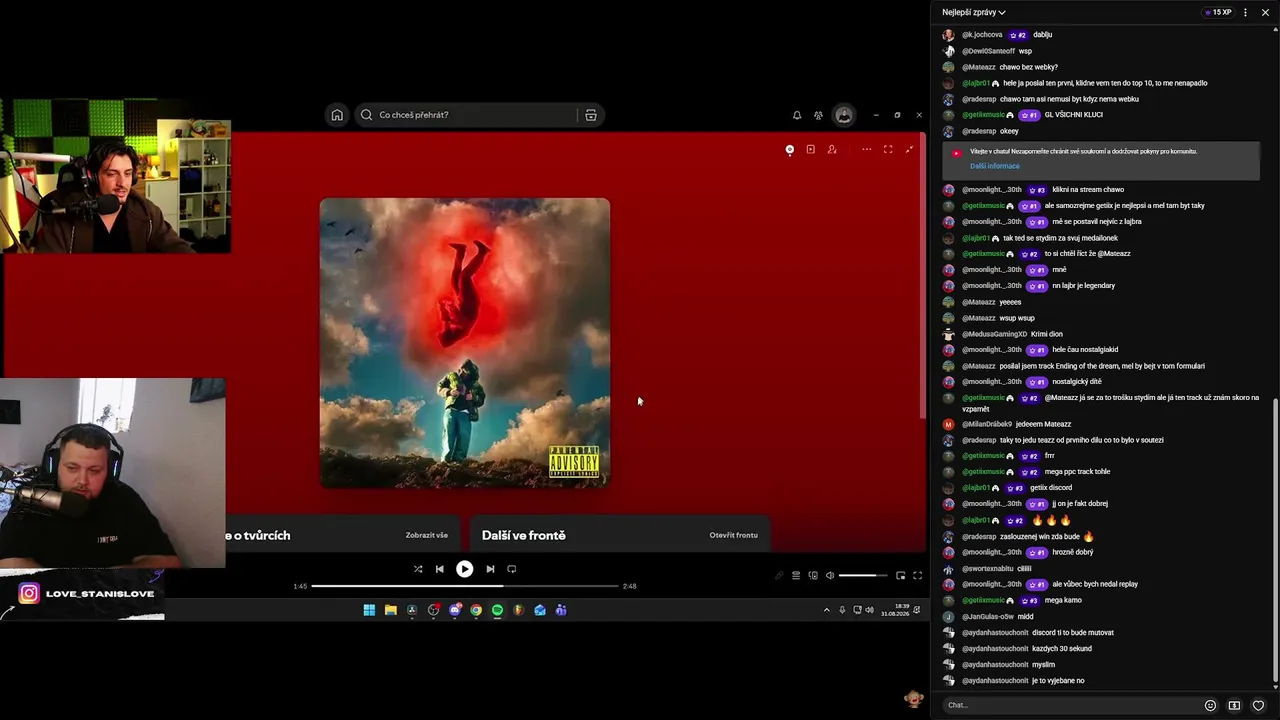The image size is (1280, 720).
Task: Skip to previous track
Action: (x=439, y=569)
